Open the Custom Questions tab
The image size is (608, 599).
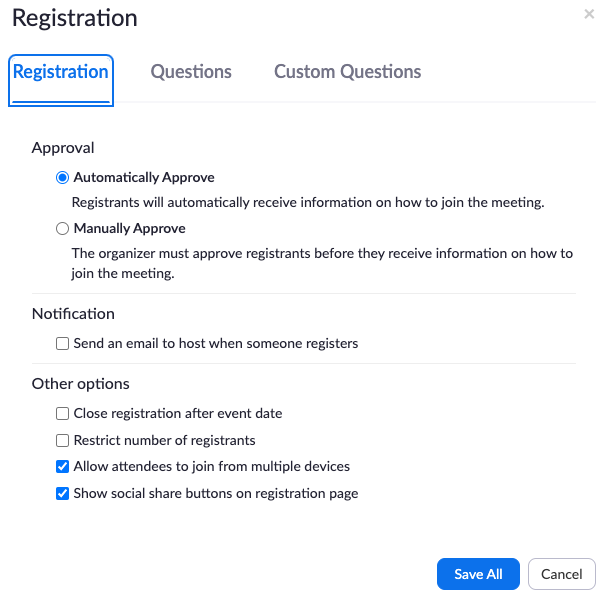click(x=347, y=72)
